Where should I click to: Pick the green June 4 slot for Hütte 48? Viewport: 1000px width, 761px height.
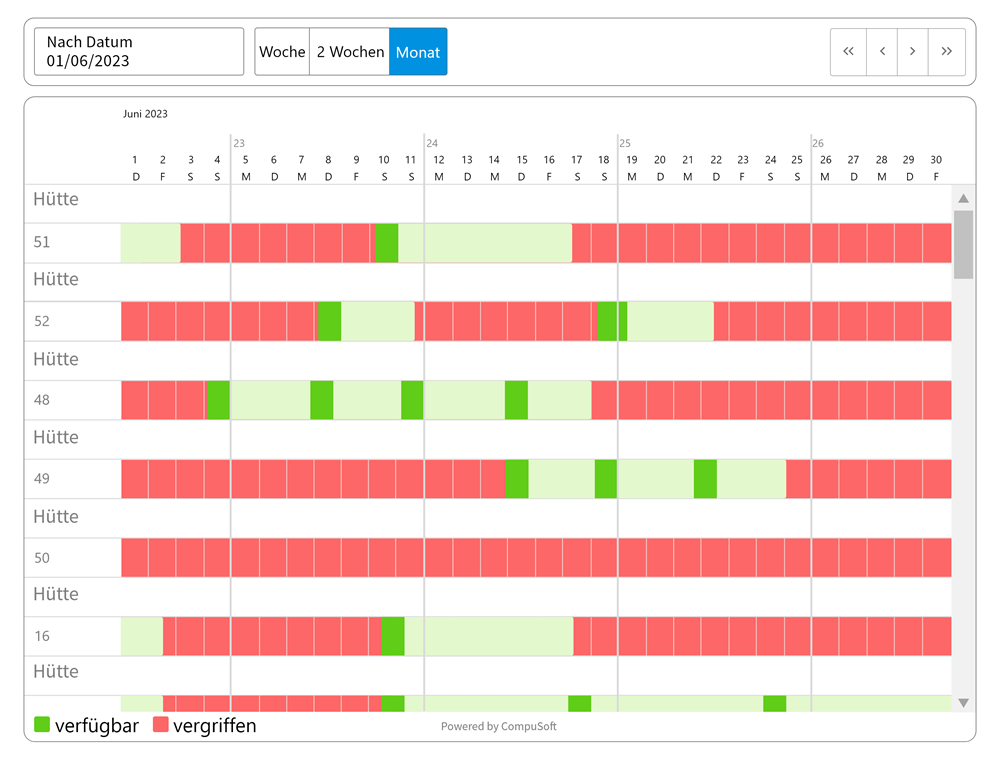click(218, 400)
